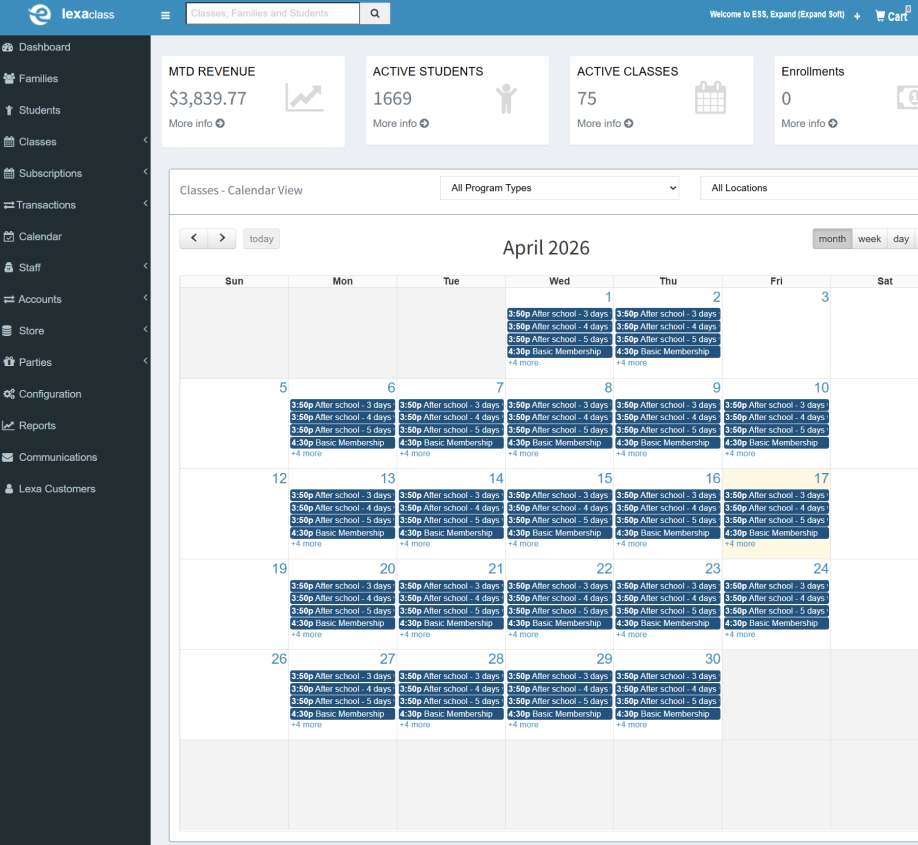Click the Staff lock icon
The width and height of the screenshot is (918, 845).
9,268
